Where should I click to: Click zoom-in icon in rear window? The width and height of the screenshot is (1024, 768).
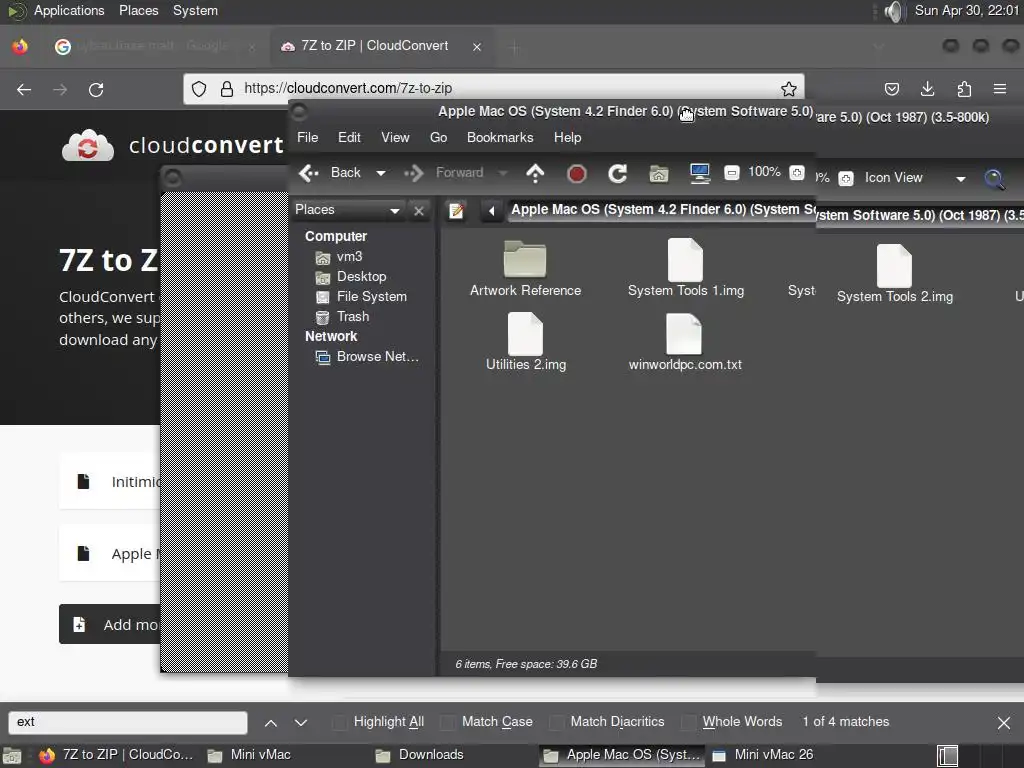coord(846,178)
